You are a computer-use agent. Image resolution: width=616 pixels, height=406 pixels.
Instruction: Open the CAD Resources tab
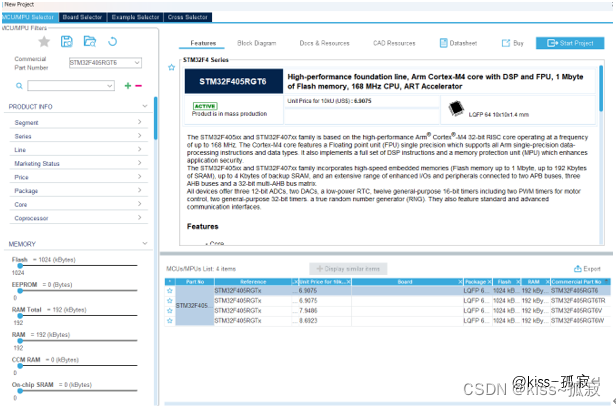[x=394, y=43]
